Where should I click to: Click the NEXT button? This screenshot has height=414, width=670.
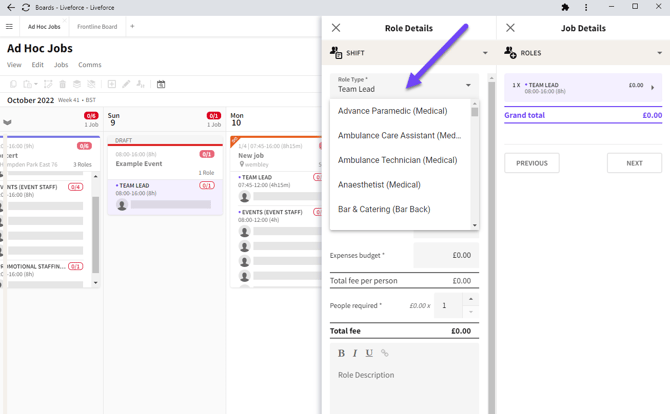634,163
